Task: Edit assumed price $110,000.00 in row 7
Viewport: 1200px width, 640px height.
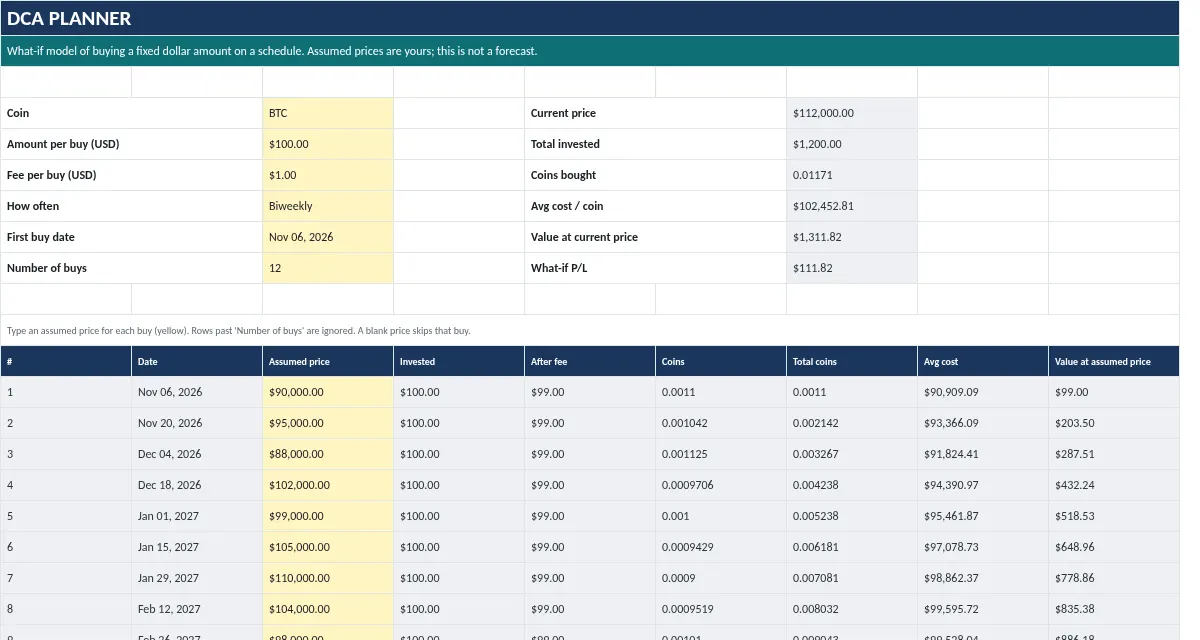Action: pos(328,578)
